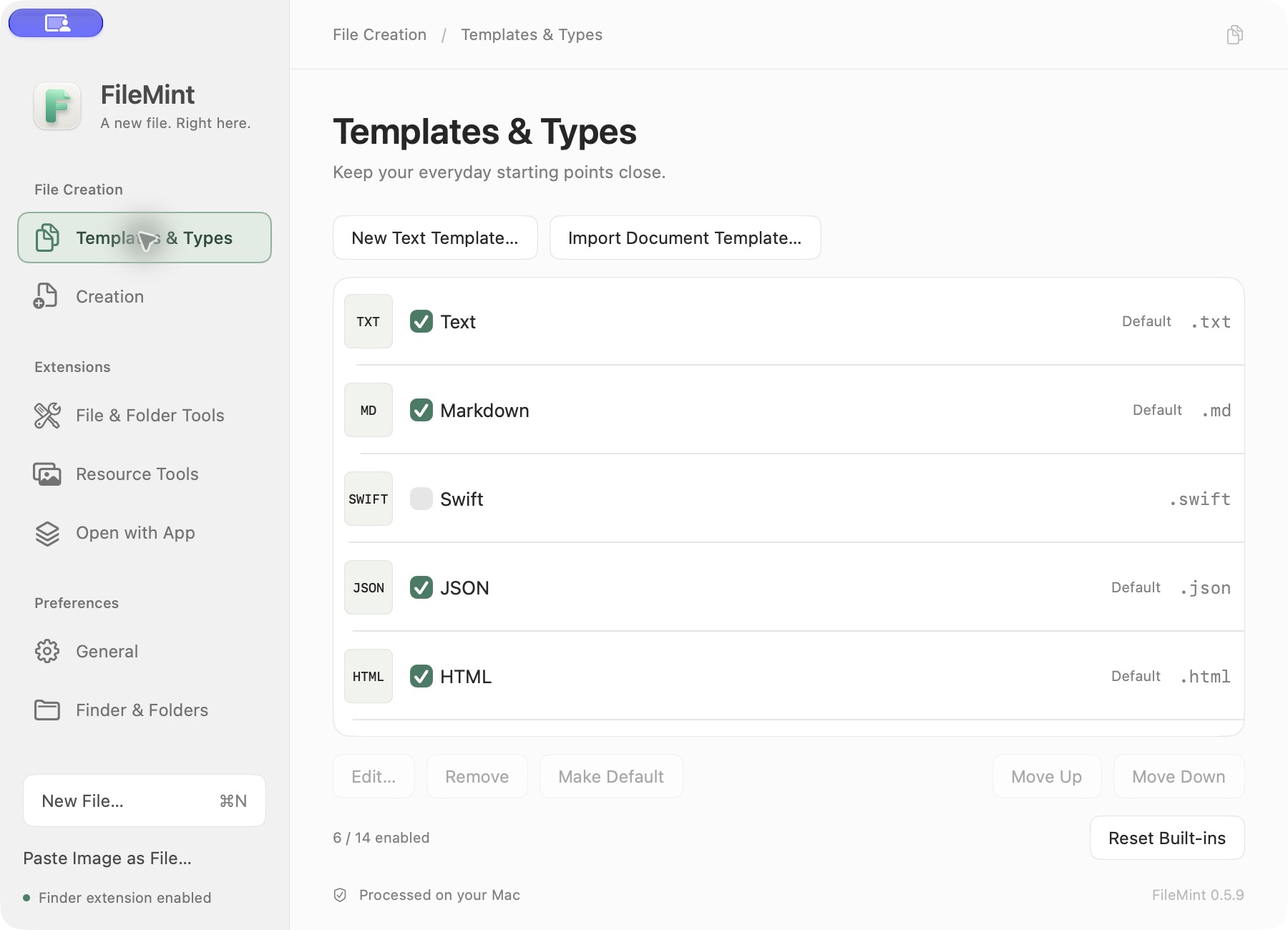
Task: Click Paste Image as File
Action: click(107, 858)
